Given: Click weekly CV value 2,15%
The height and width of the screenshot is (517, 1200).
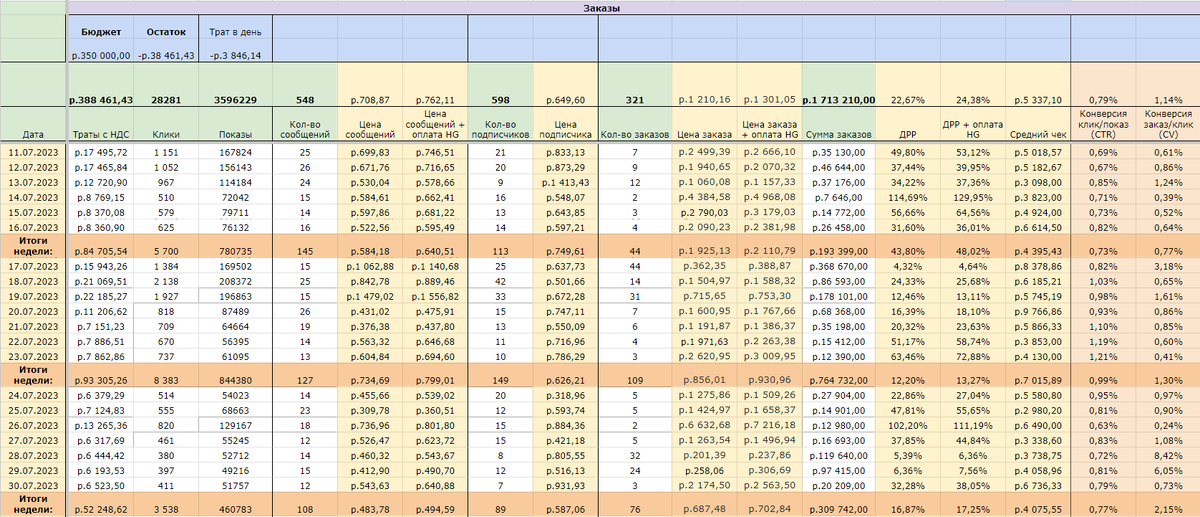Looking at the screenshot, I should 1168,510.
